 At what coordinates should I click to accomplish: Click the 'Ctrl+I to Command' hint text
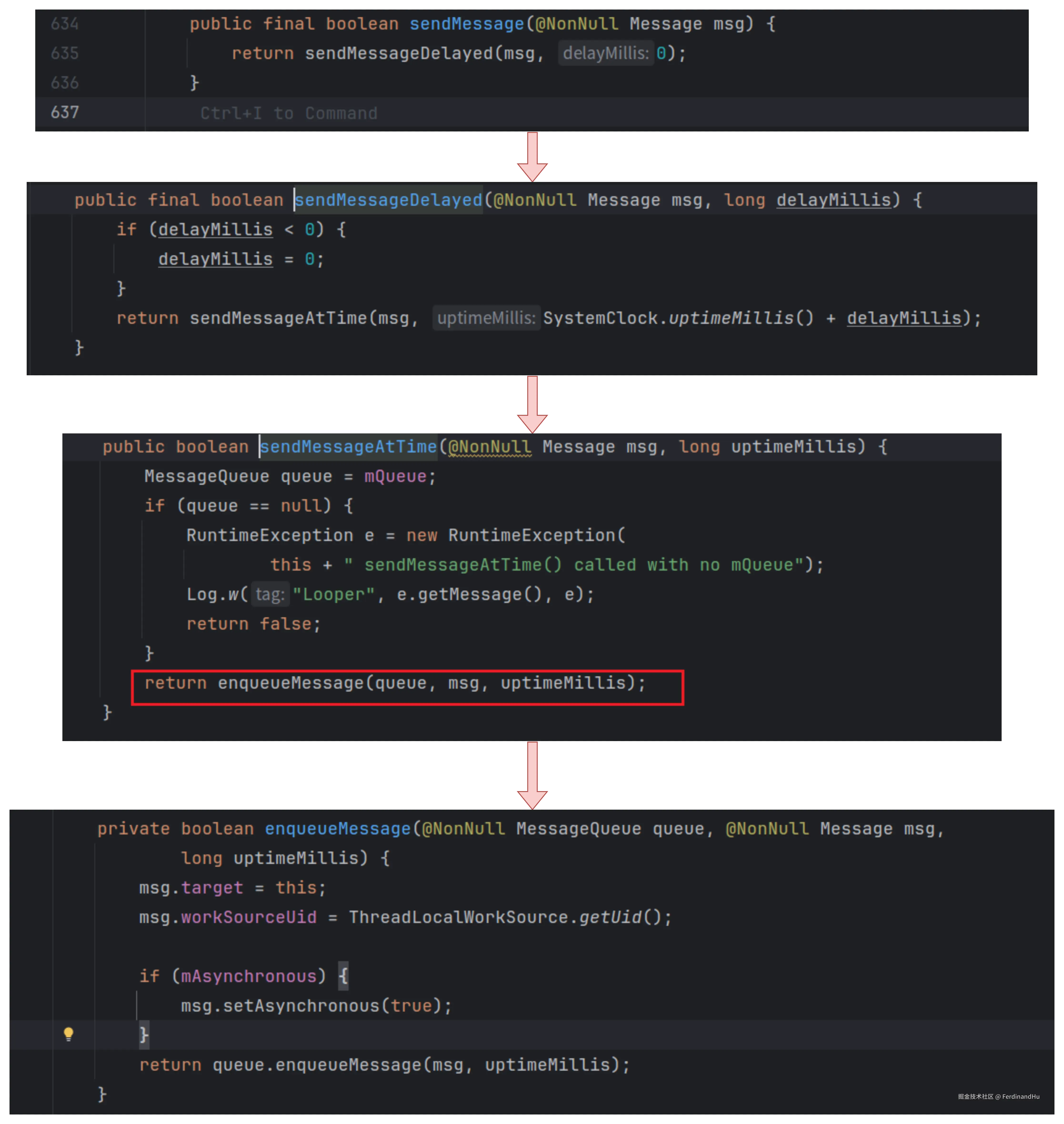tap(289, 113)
